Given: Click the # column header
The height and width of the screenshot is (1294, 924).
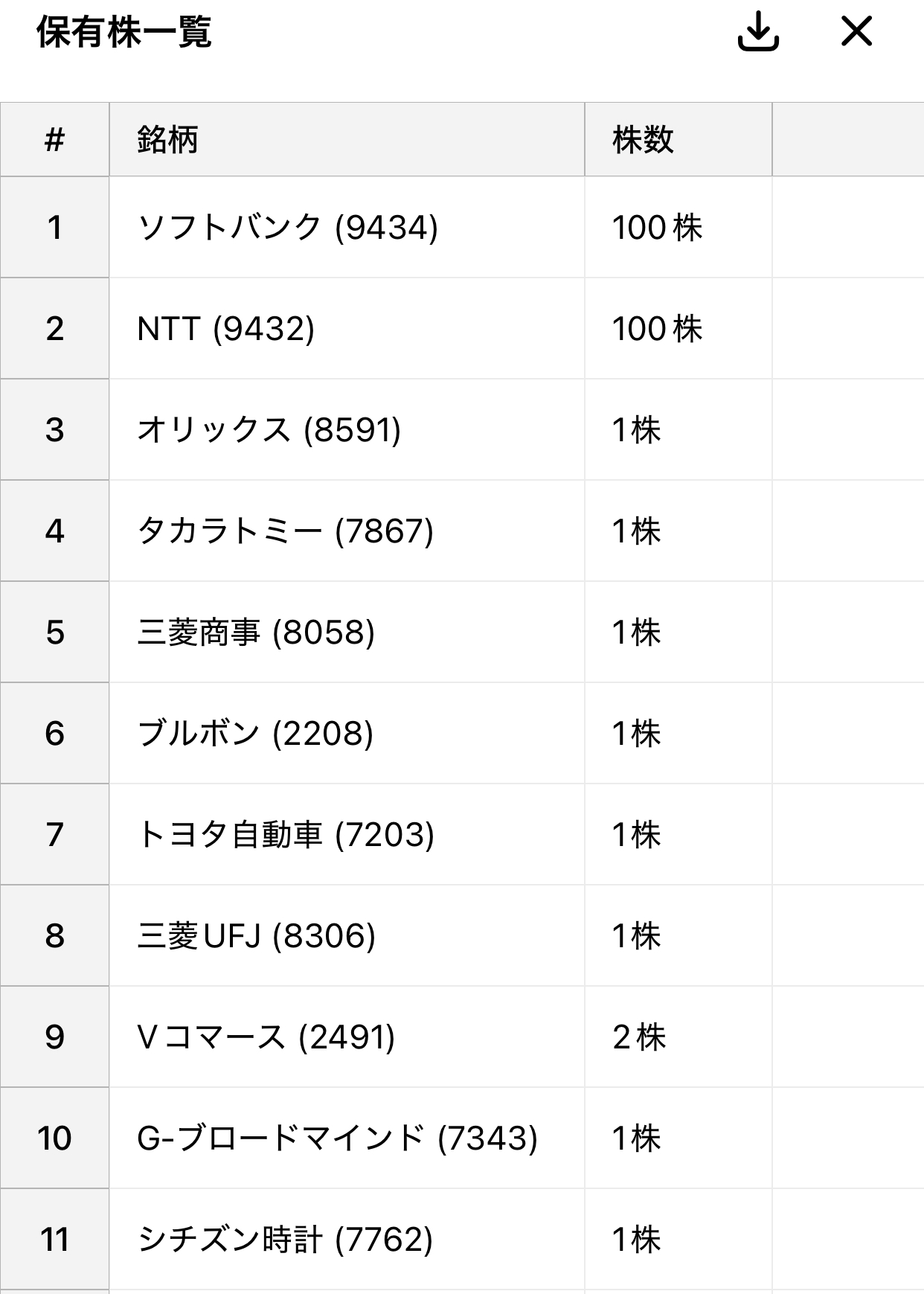Looking at the screenshot, I should 54,139.
